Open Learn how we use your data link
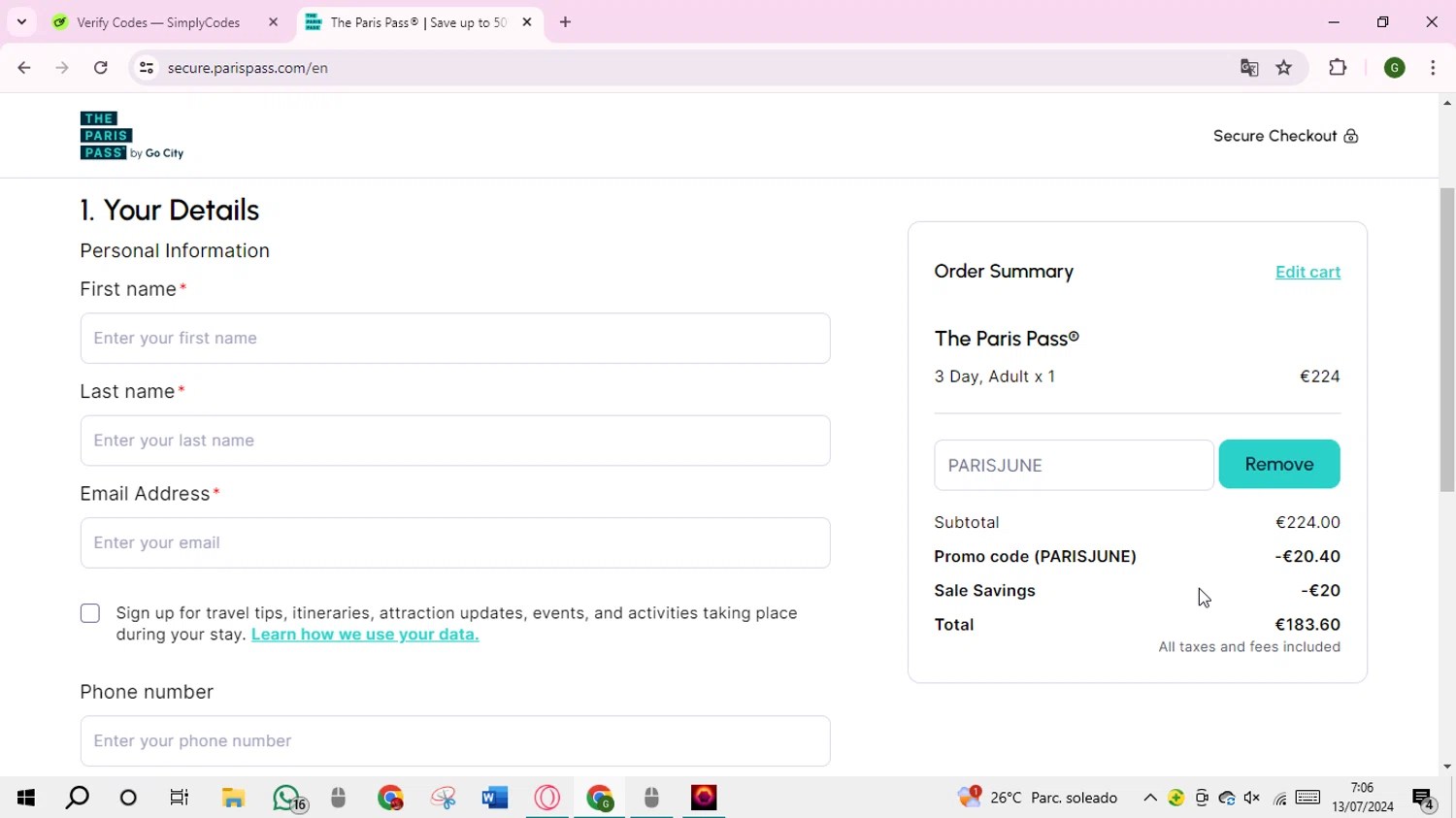 pos(365,635)
